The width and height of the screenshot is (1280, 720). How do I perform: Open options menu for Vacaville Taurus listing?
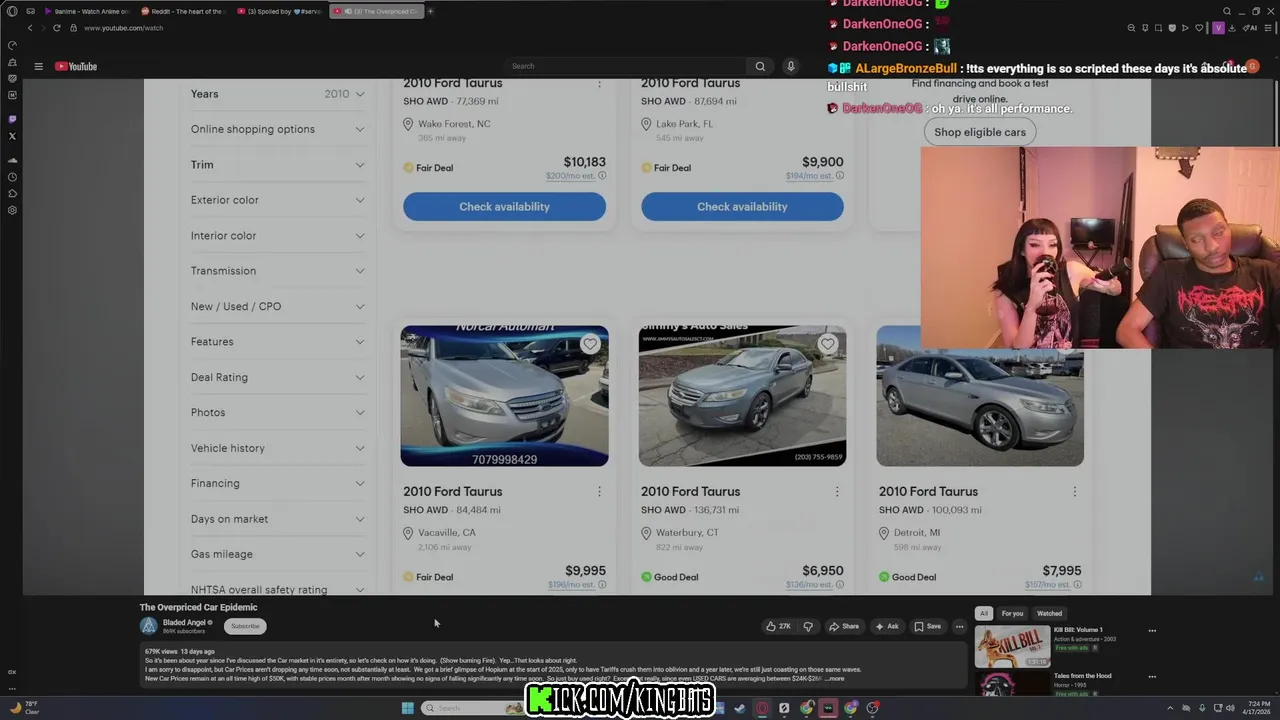tap(599, 492)
